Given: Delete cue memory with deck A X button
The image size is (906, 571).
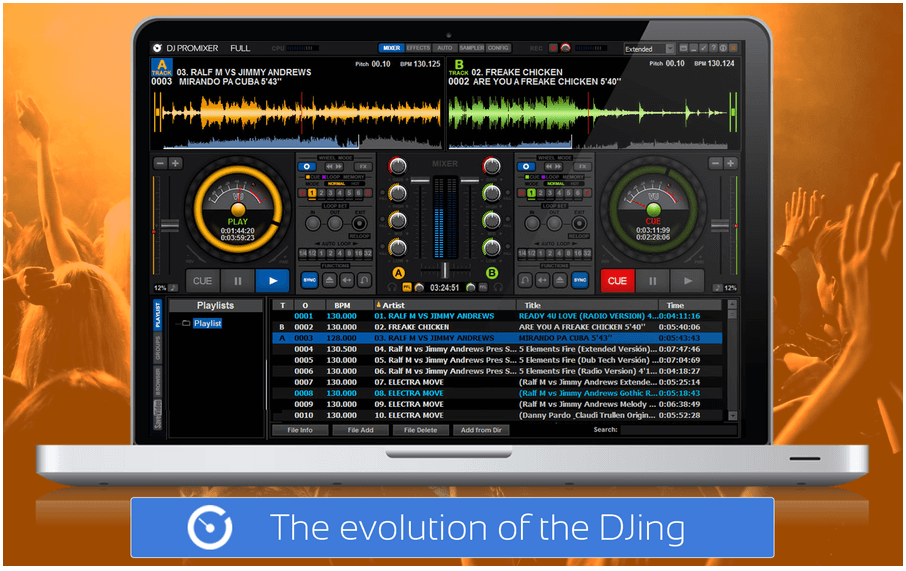Looking at the screenshot, I should click(367, 193).
